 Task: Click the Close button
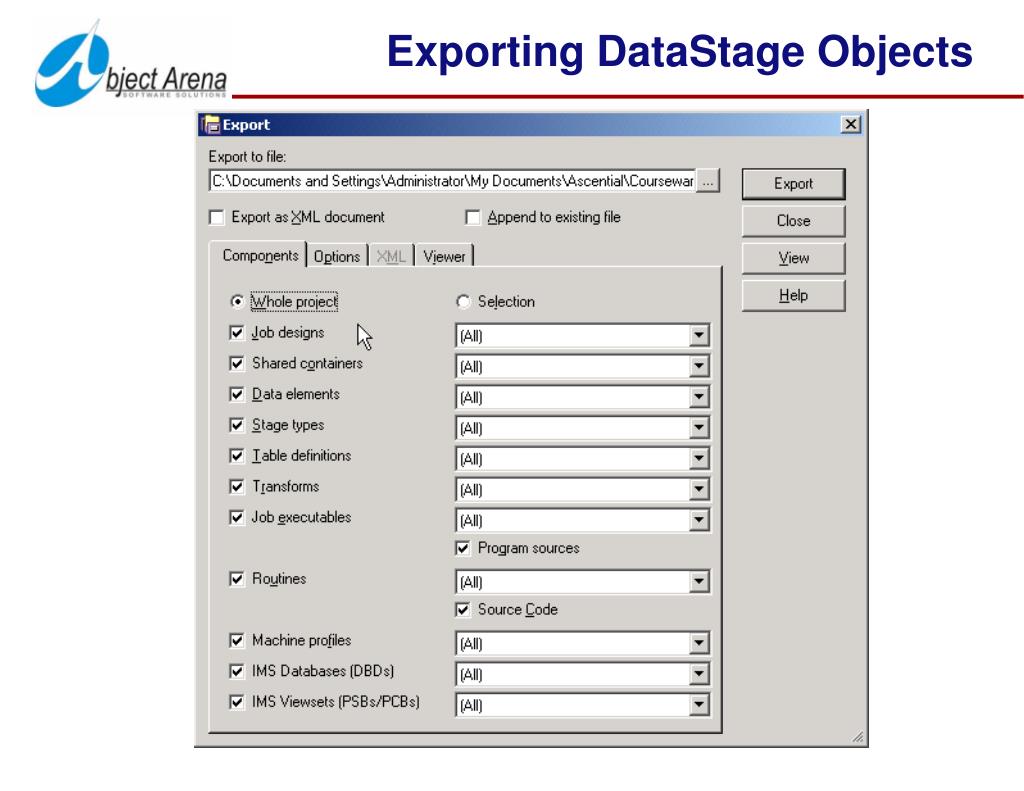pyautogui.click(x=793, y=221)
